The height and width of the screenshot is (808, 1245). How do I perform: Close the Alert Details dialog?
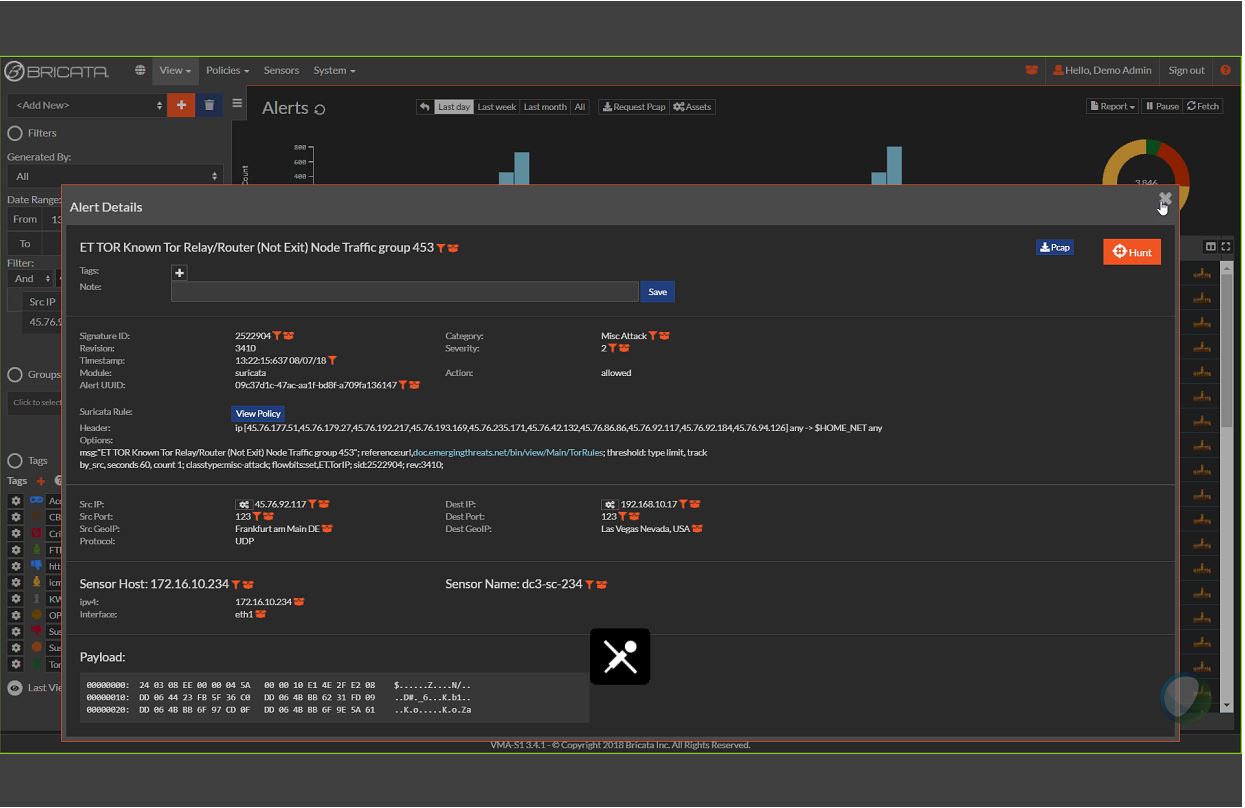[x=1165, y=199]
